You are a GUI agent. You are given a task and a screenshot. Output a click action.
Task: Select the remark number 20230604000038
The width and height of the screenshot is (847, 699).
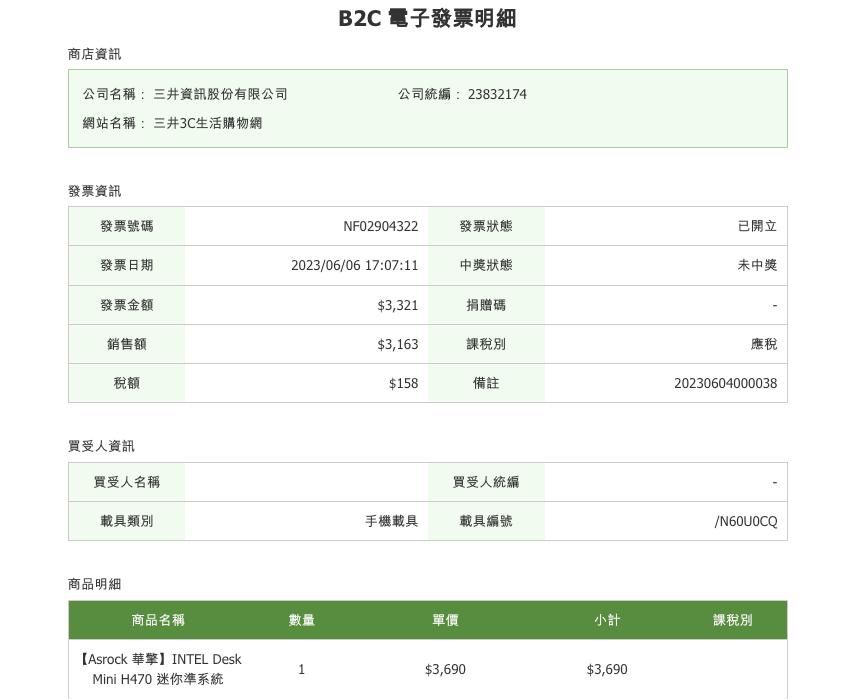click(725, 383)
